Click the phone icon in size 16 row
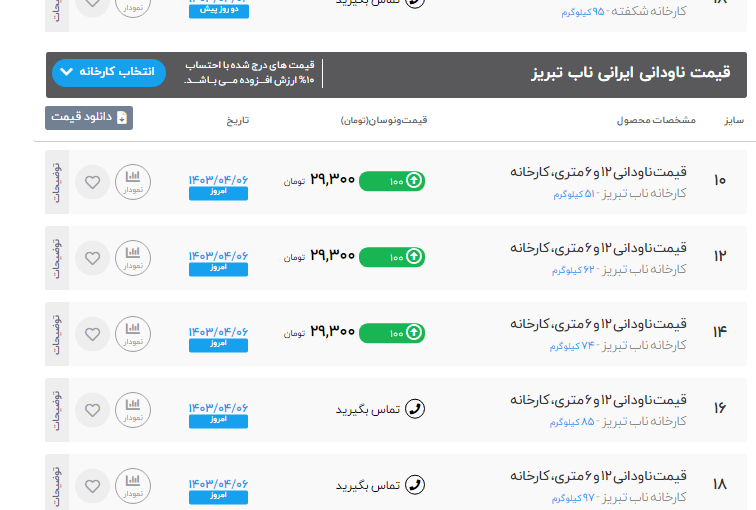Image resolution: width=756 pixels, height=510 pixels. (415, 409)
